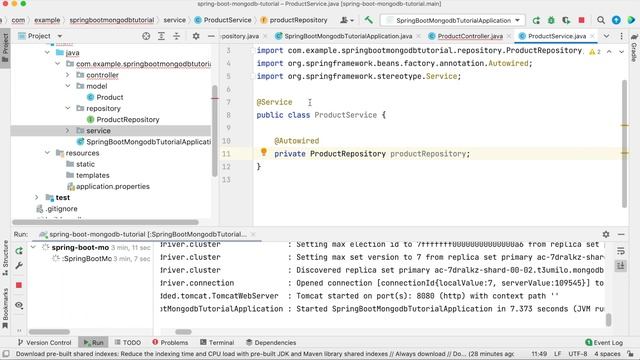Collapse the java folder
Viewport: 640px width, 360px height.
(x=47, y=53)
